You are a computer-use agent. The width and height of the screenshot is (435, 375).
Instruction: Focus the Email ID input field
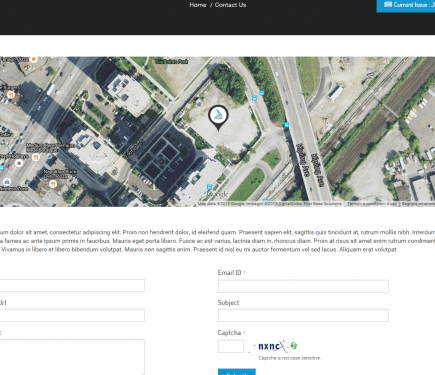(x=303, y=286)
